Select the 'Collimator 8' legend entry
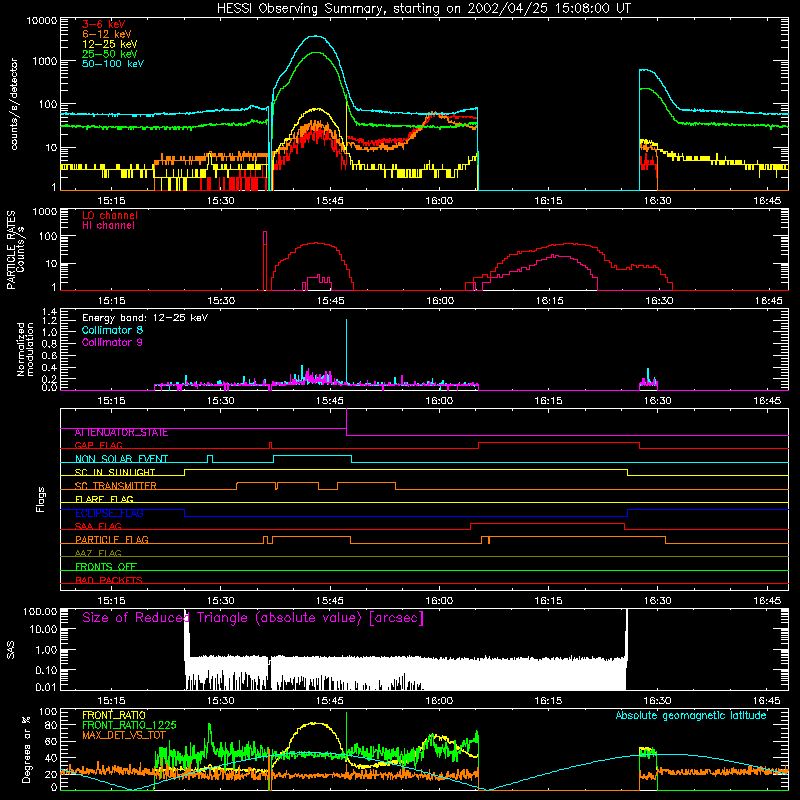 (x=112, y=330)
